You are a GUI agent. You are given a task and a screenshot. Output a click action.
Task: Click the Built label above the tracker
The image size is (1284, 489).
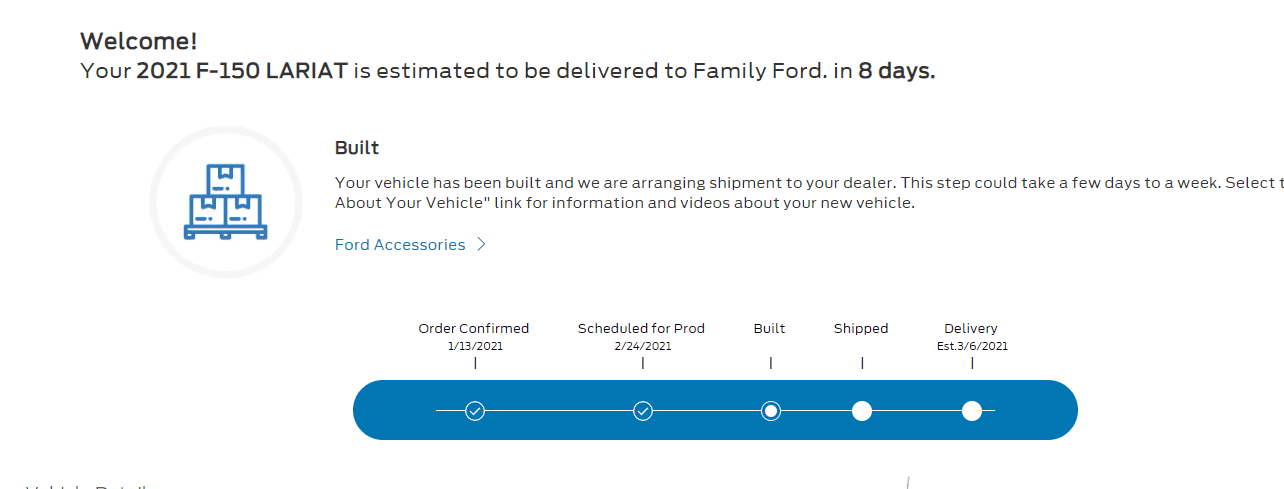(x=769, y=328)
